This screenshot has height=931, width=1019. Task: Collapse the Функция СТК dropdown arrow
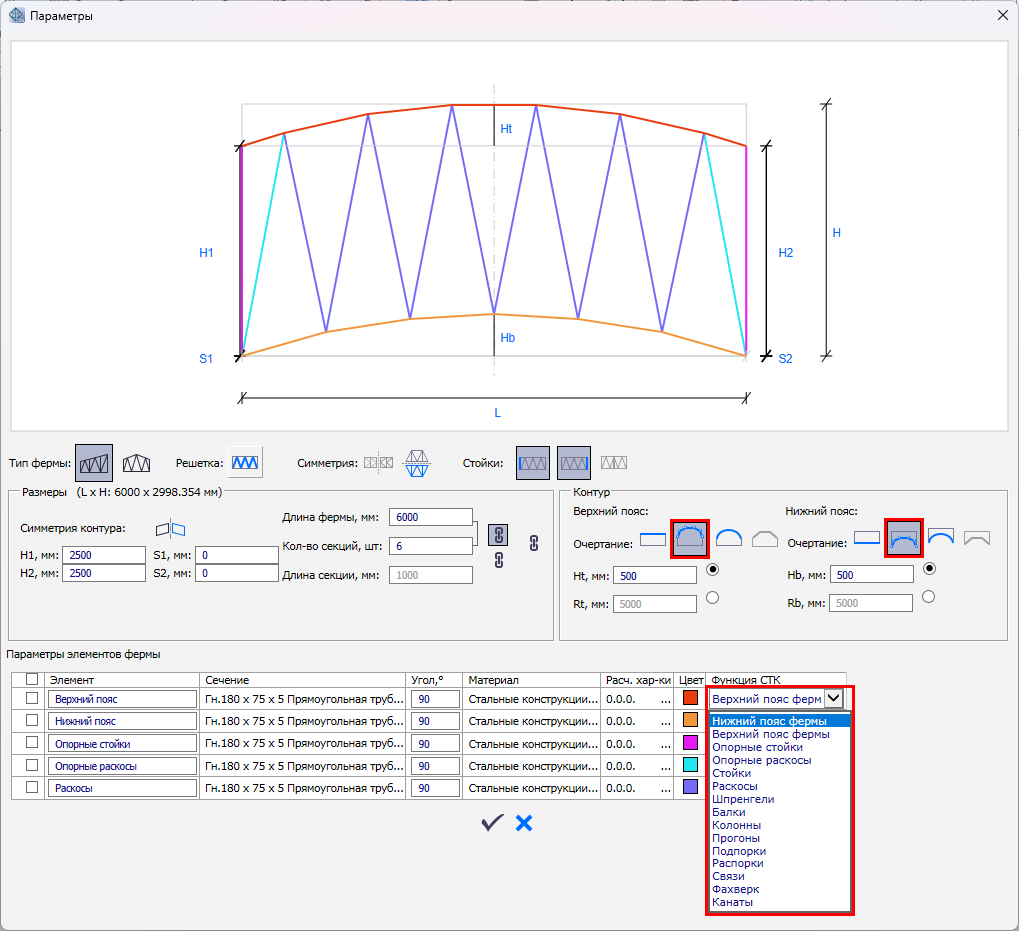click(832, 698)
